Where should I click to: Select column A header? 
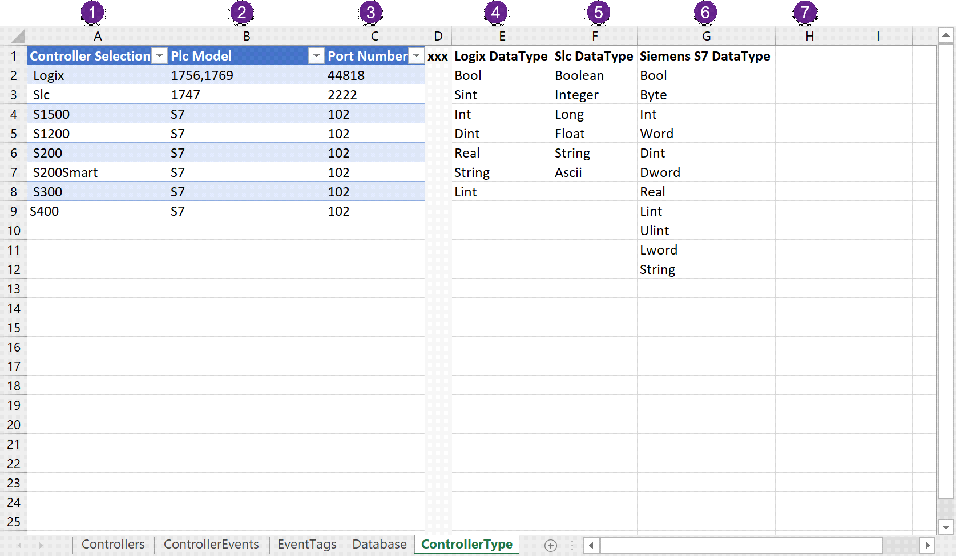coord(98,37)
